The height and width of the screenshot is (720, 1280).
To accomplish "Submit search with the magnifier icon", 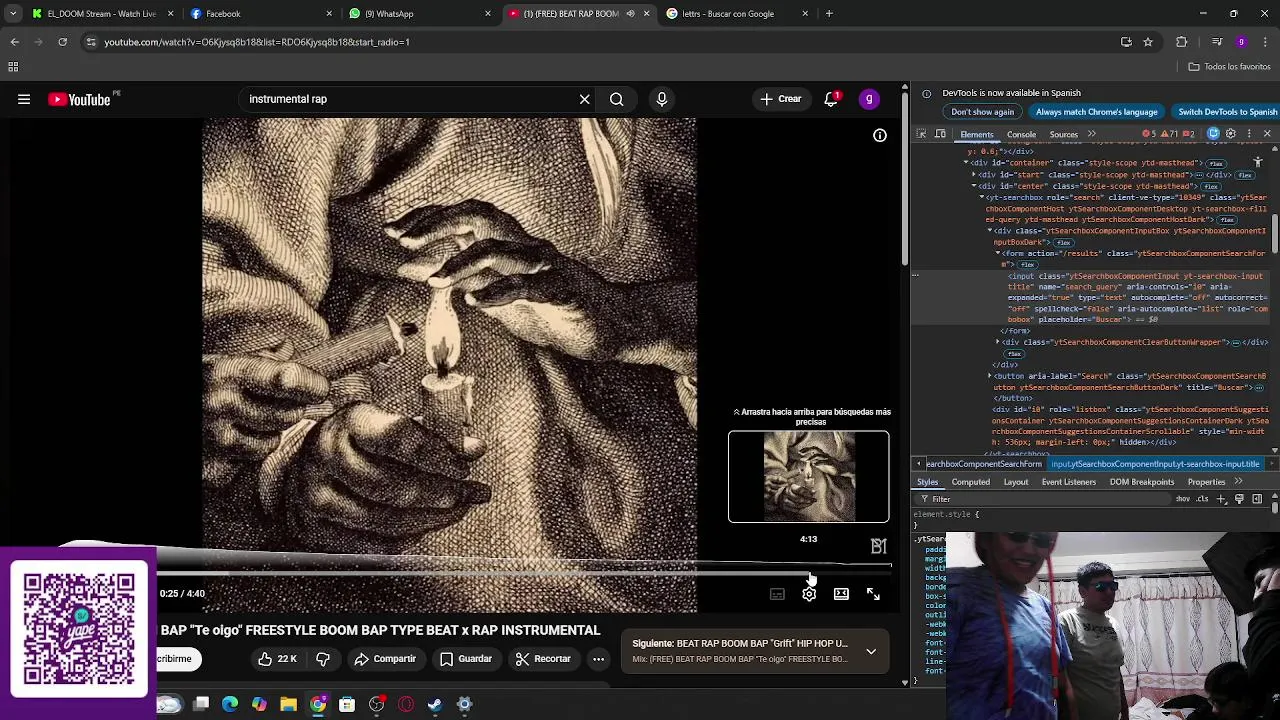I will (617, 99).
